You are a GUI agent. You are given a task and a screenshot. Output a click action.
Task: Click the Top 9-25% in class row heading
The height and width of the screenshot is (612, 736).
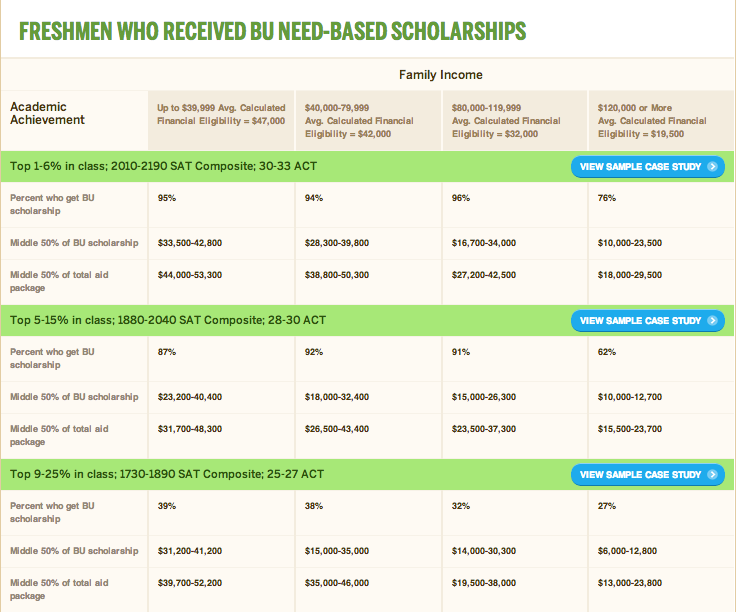tap(166, 474)
